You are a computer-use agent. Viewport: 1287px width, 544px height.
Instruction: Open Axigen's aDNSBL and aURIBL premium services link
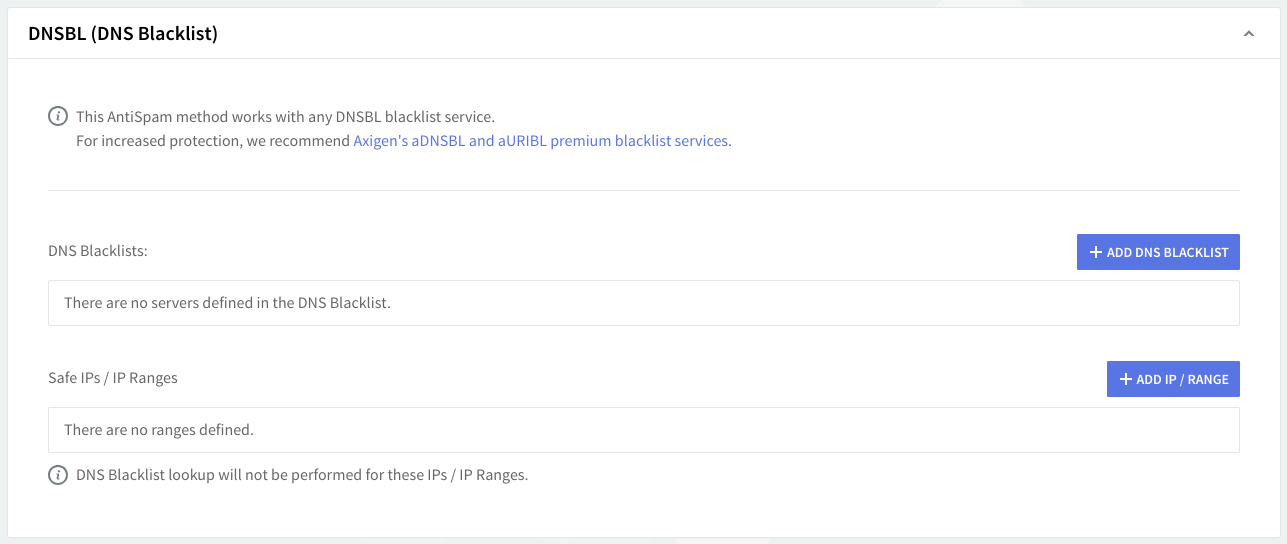point(541,141)
